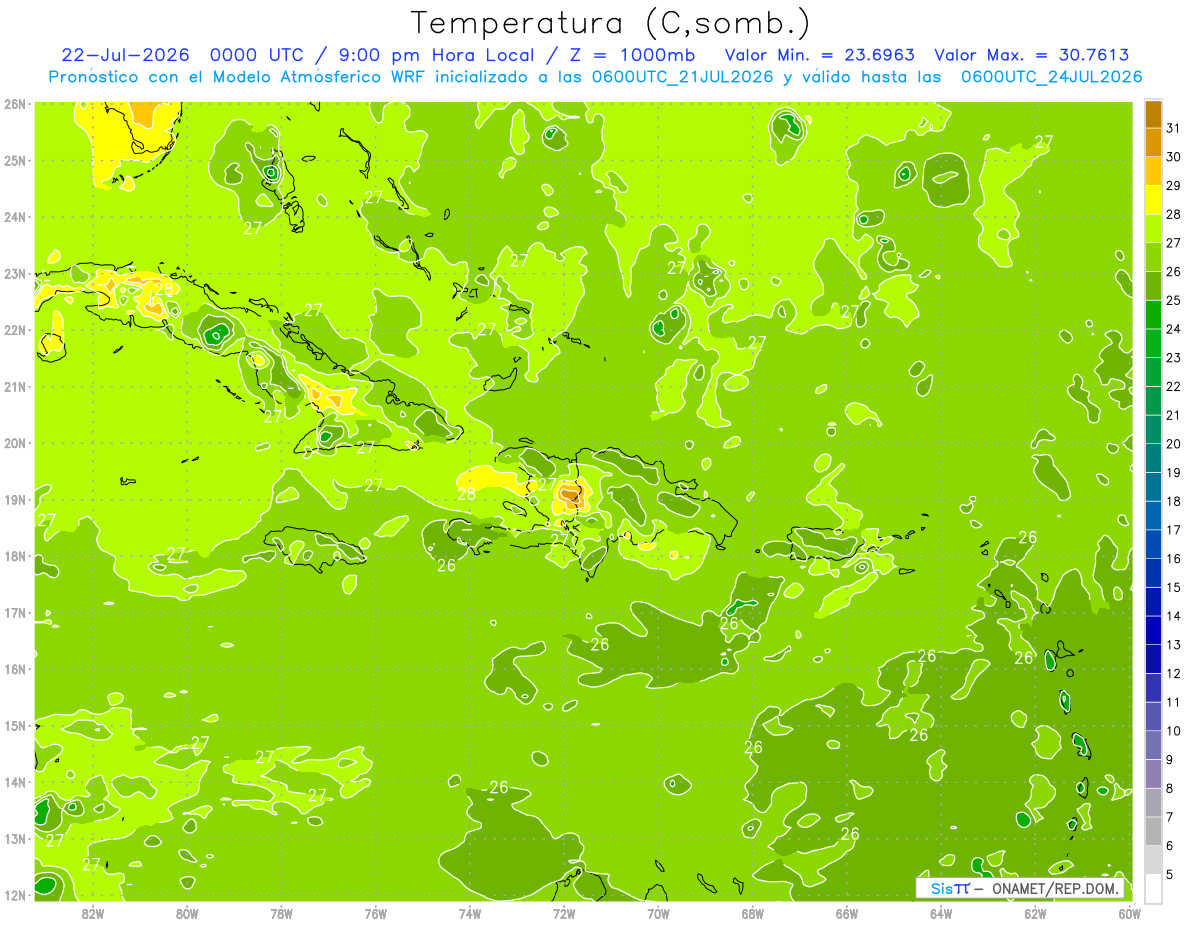1200x927 pixels.
Task: Click the '23' colorbar label
Action: 1173,358
